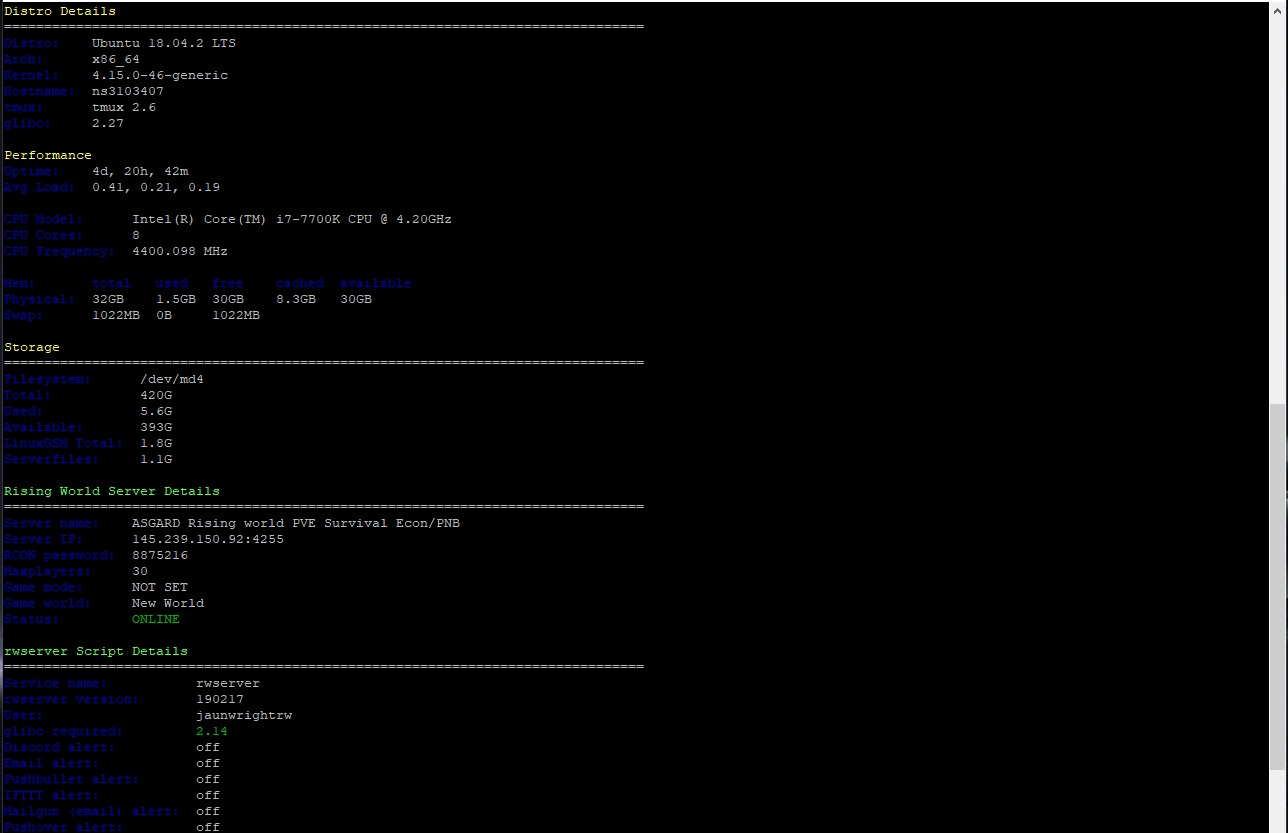
Task: Click the empty scrollbar track above the thumb
Action: tap(1278, 200)
